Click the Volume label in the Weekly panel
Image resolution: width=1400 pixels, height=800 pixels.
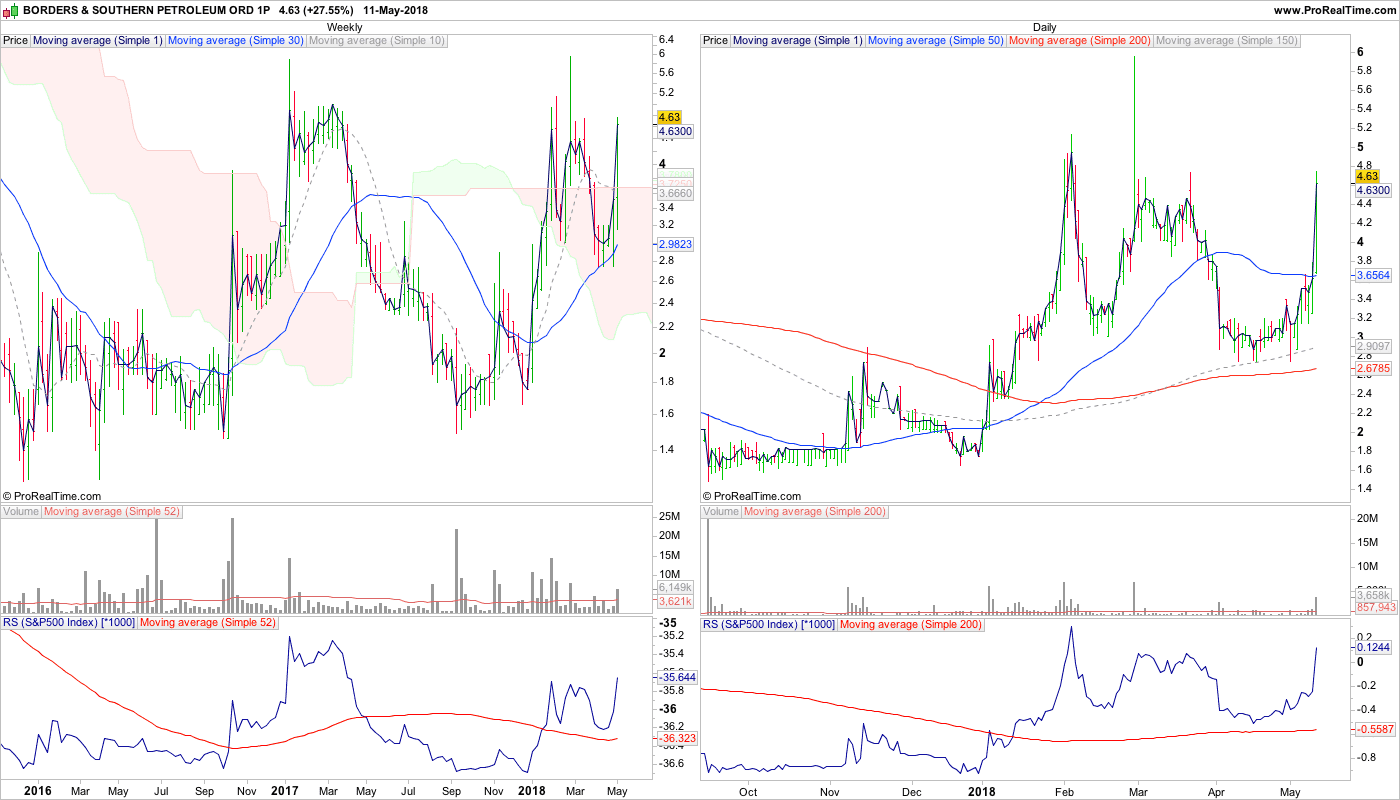21,512
